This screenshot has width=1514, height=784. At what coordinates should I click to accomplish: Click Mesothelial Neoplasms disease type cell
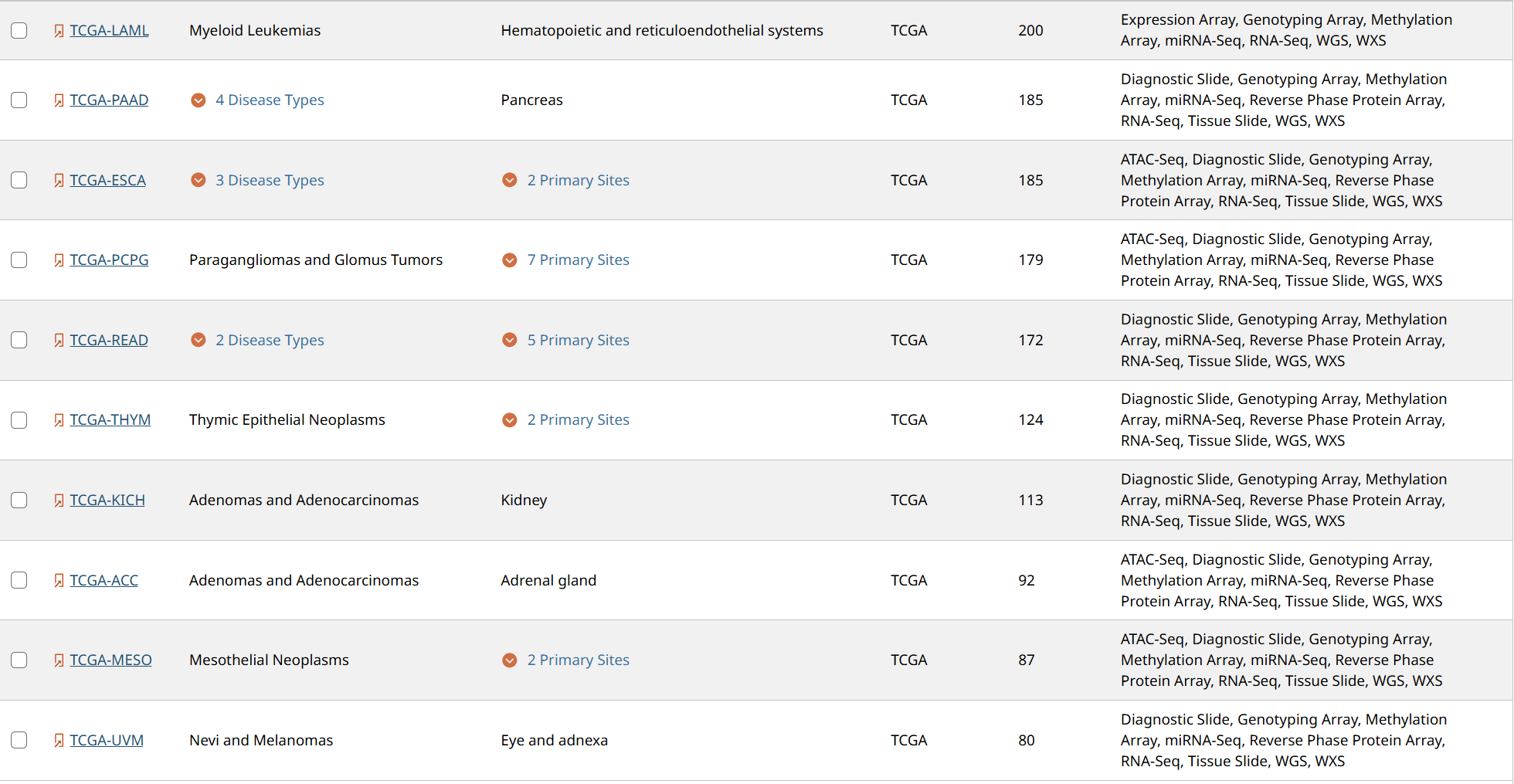pos(269,660)
